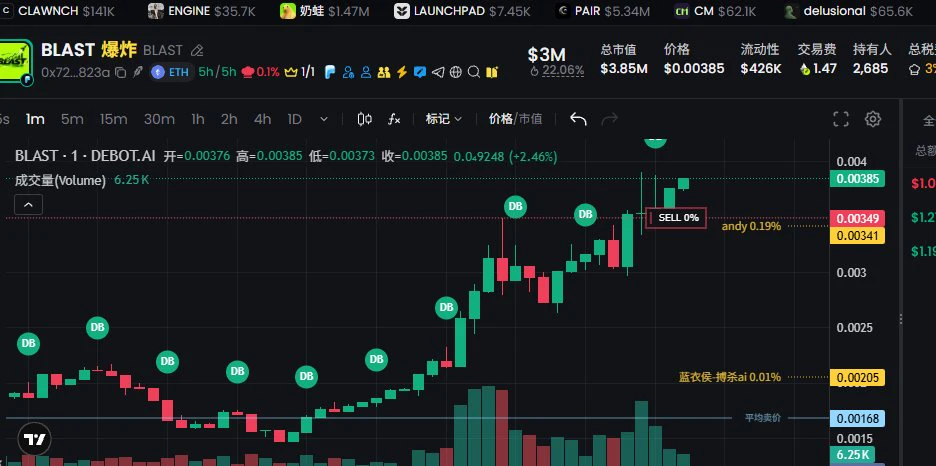Click the 持有人 2,685 stat
The height and width of the screenshot is (466, 936).
click(x=872, y=59)
